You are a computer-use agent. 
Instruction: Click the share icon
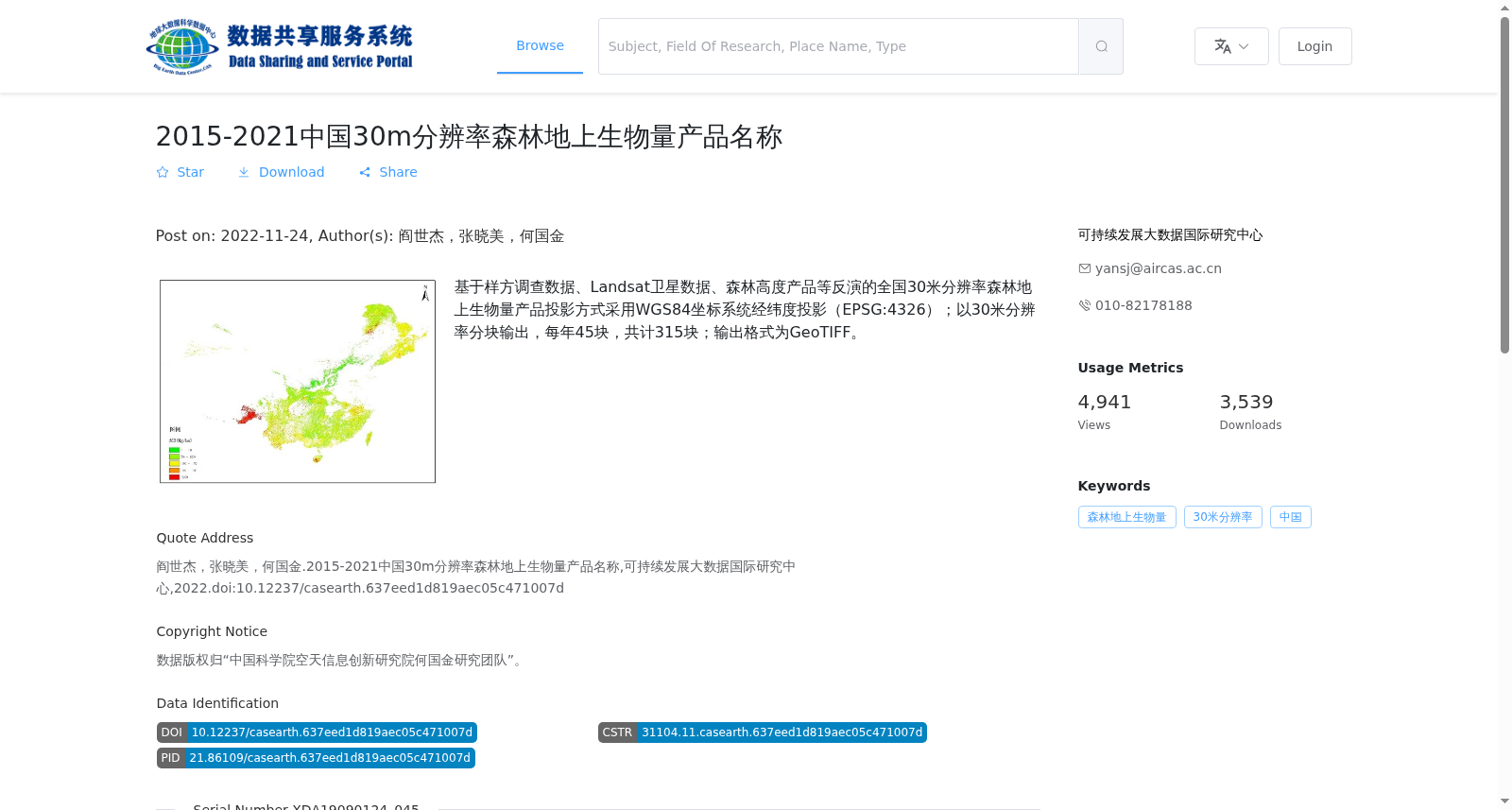pos(365,172)
